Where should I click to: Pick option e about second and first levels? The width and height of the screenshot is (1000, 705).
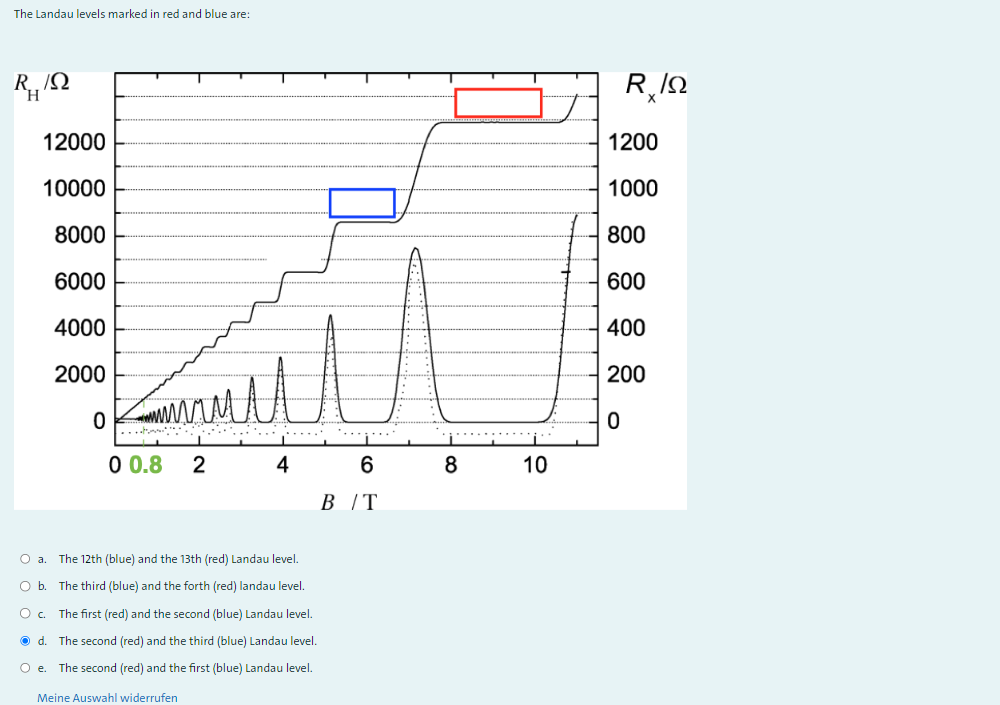coord(25,667)
